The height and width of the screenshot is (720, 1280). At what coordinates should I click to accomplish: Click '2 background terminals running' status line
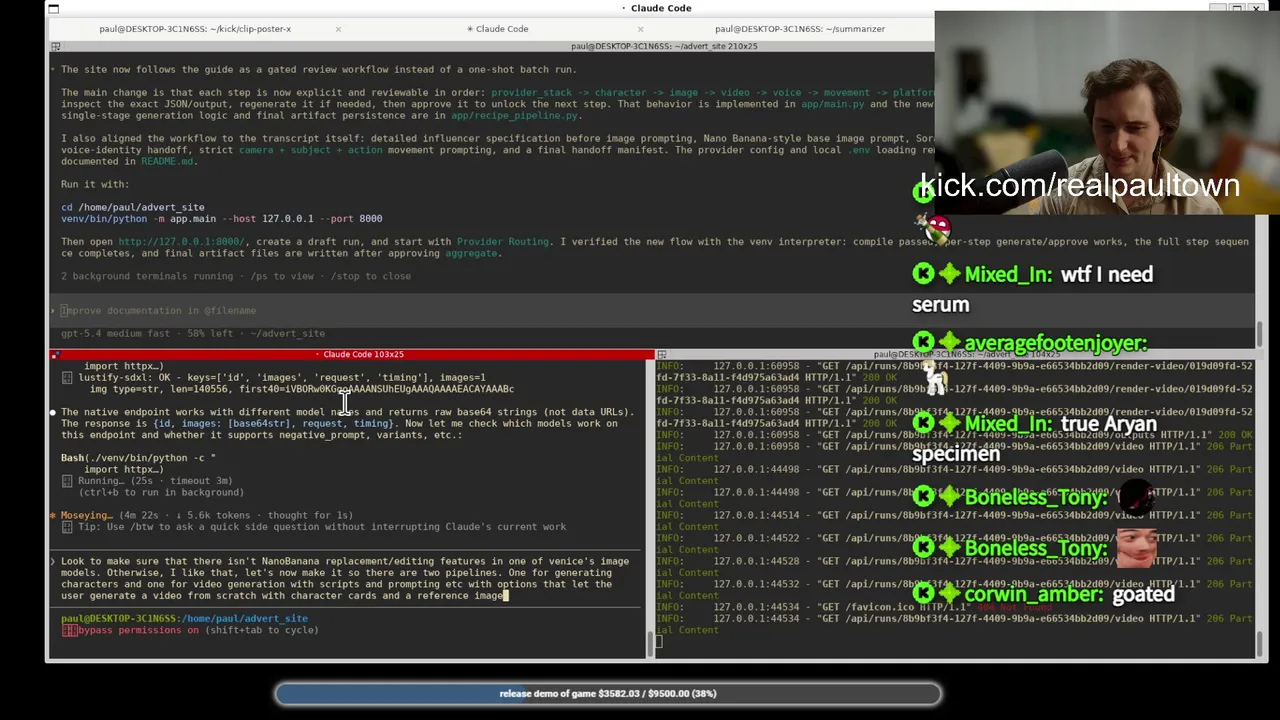pyautogui.click(x=236, y=276)
